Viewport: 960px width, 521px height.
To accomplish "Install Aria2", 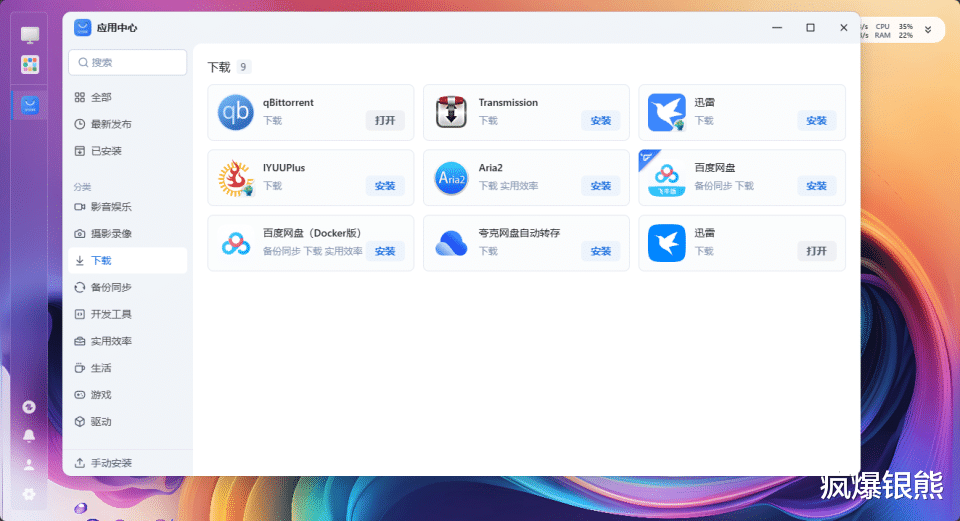I will click(x=601, y=186).
